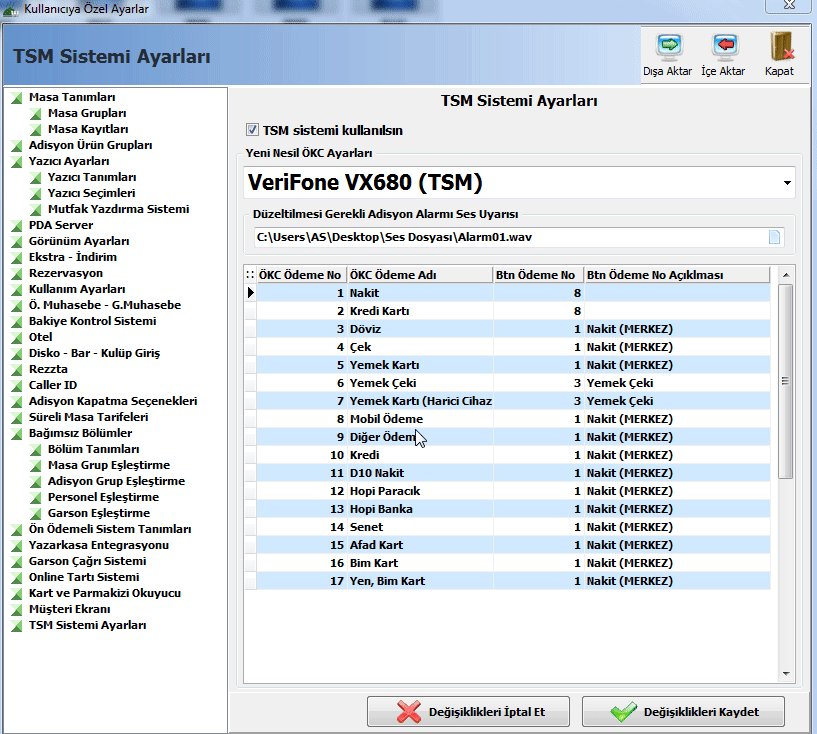Open Yazarkasa Entegrasyonu settings

(98, 545)
